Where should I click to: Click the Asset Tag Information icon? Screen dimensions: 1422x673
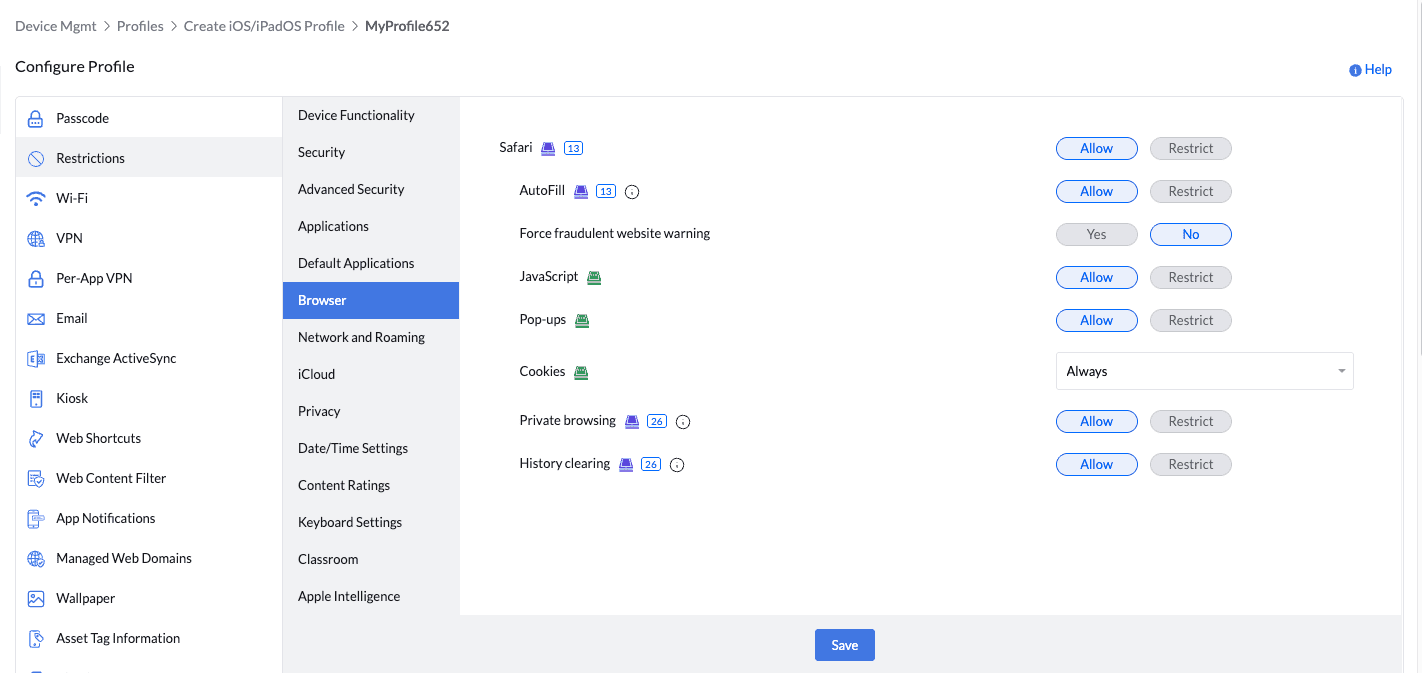click(36, 638)
